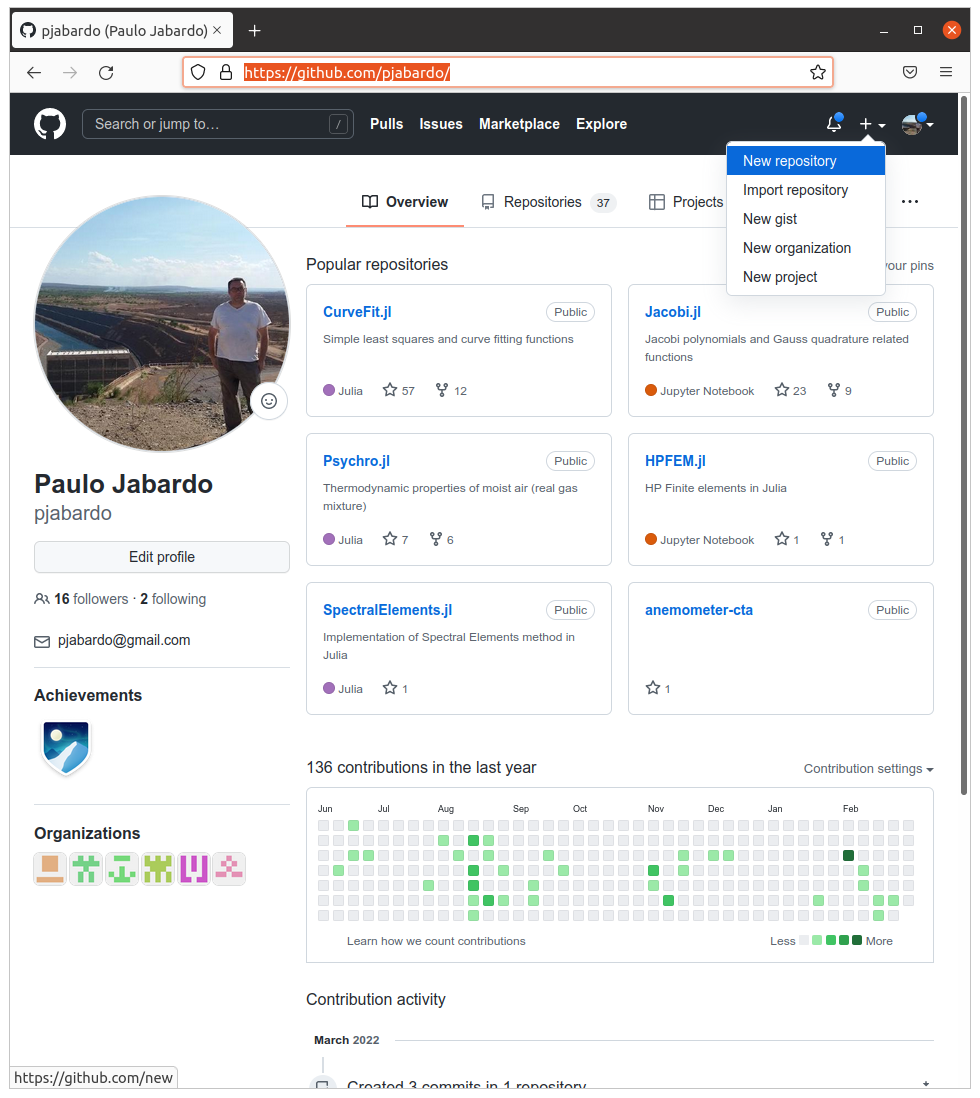Click the profile photo
Screen dimensions: 980x1098
pos(162,324)
